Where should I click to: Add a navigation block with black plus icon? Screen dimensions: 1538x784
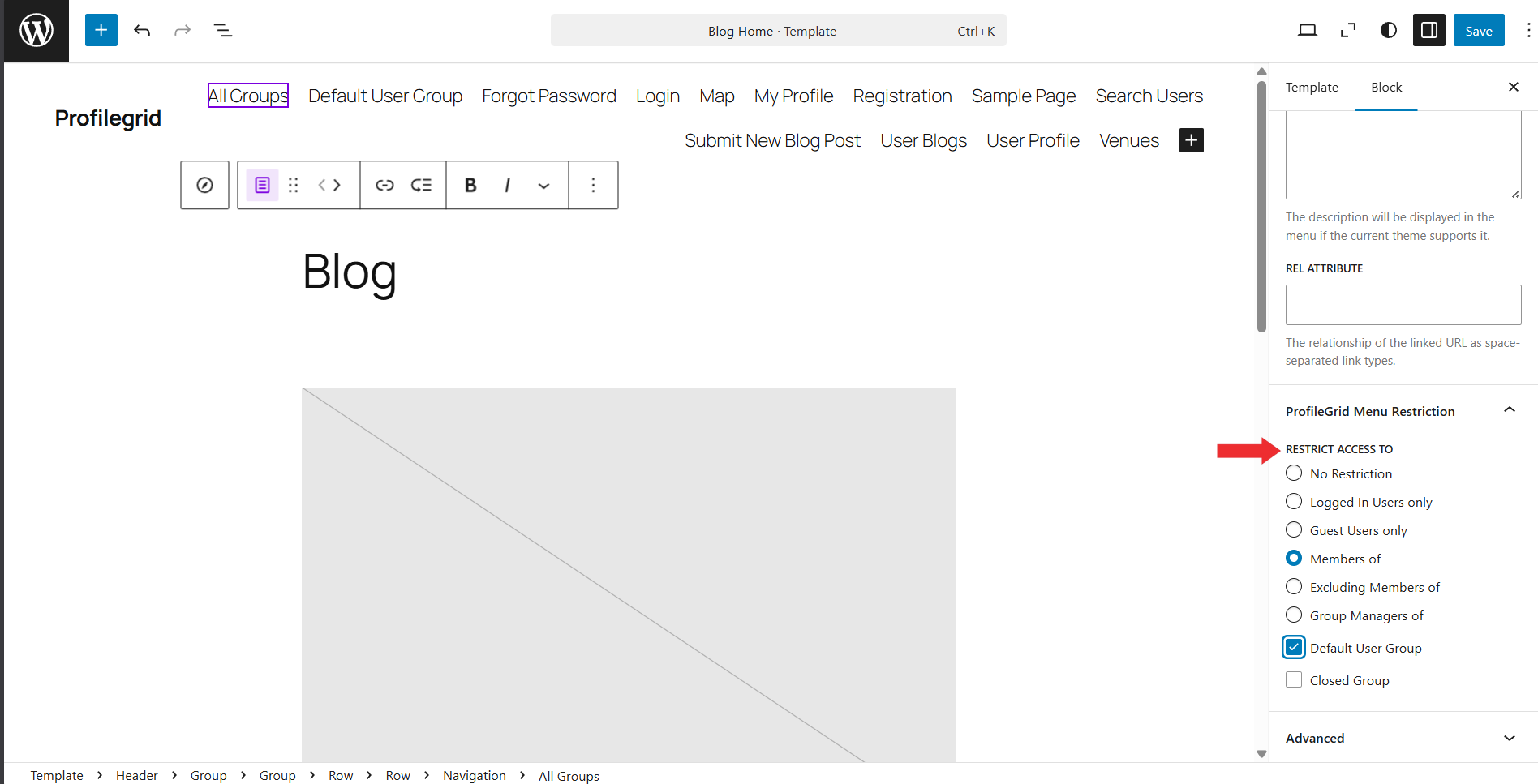(1191, 140)
